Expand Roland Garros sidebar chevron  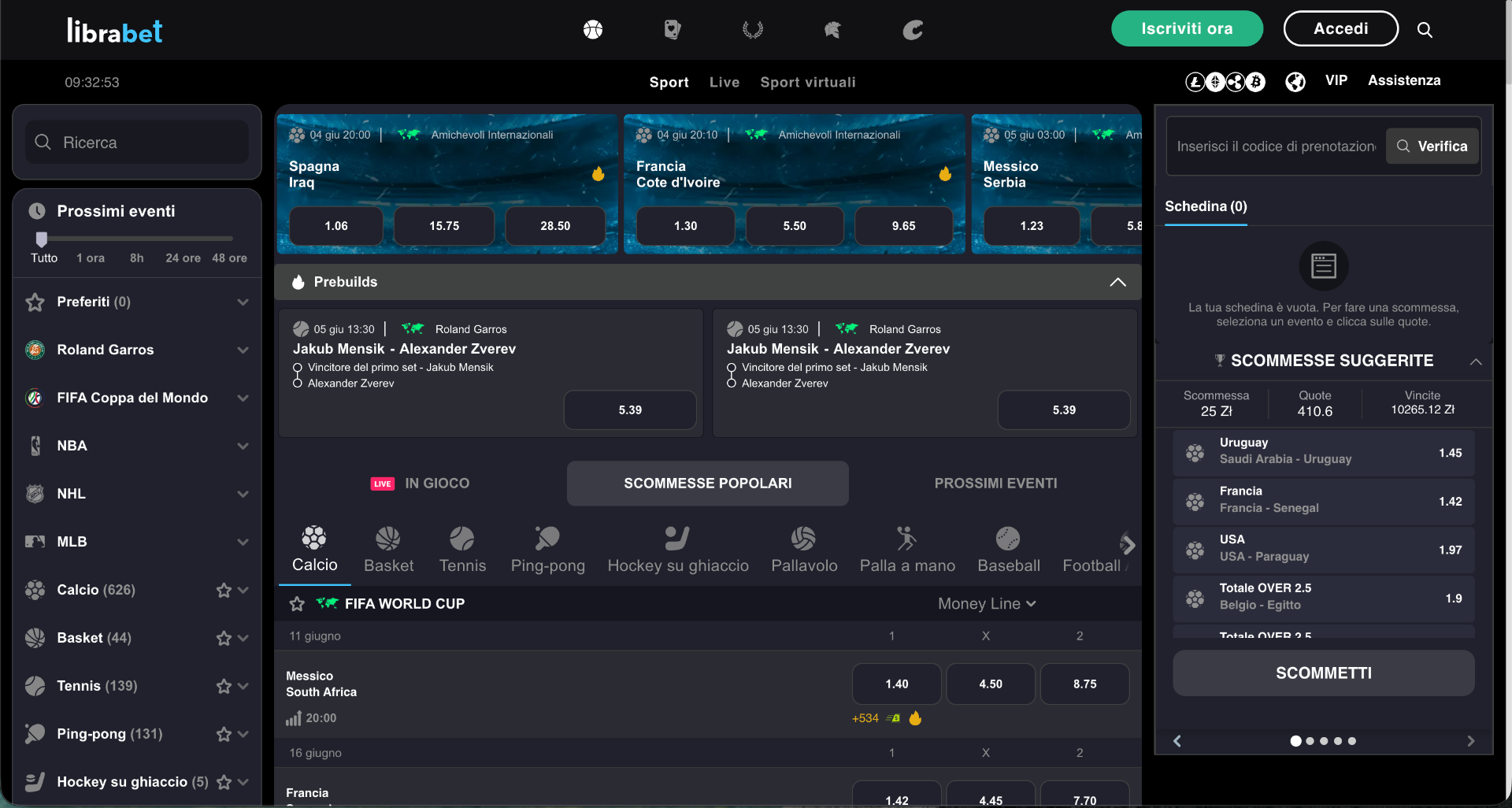click(243, 350)
